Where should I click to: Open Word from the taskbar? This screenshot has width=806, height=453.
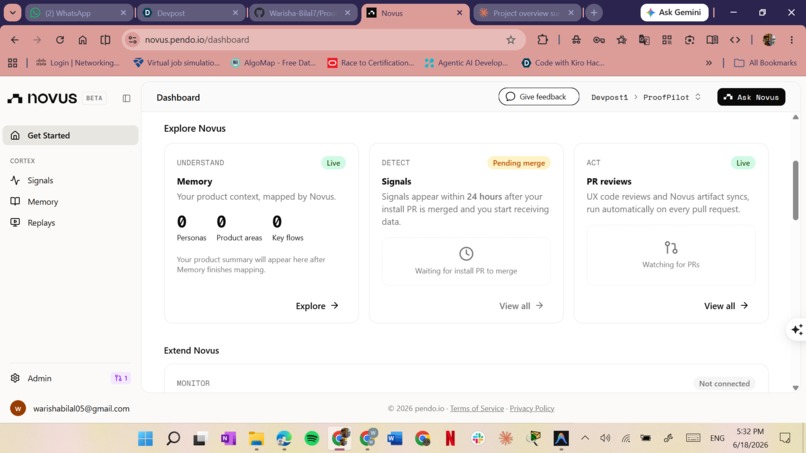click(395, 439)
